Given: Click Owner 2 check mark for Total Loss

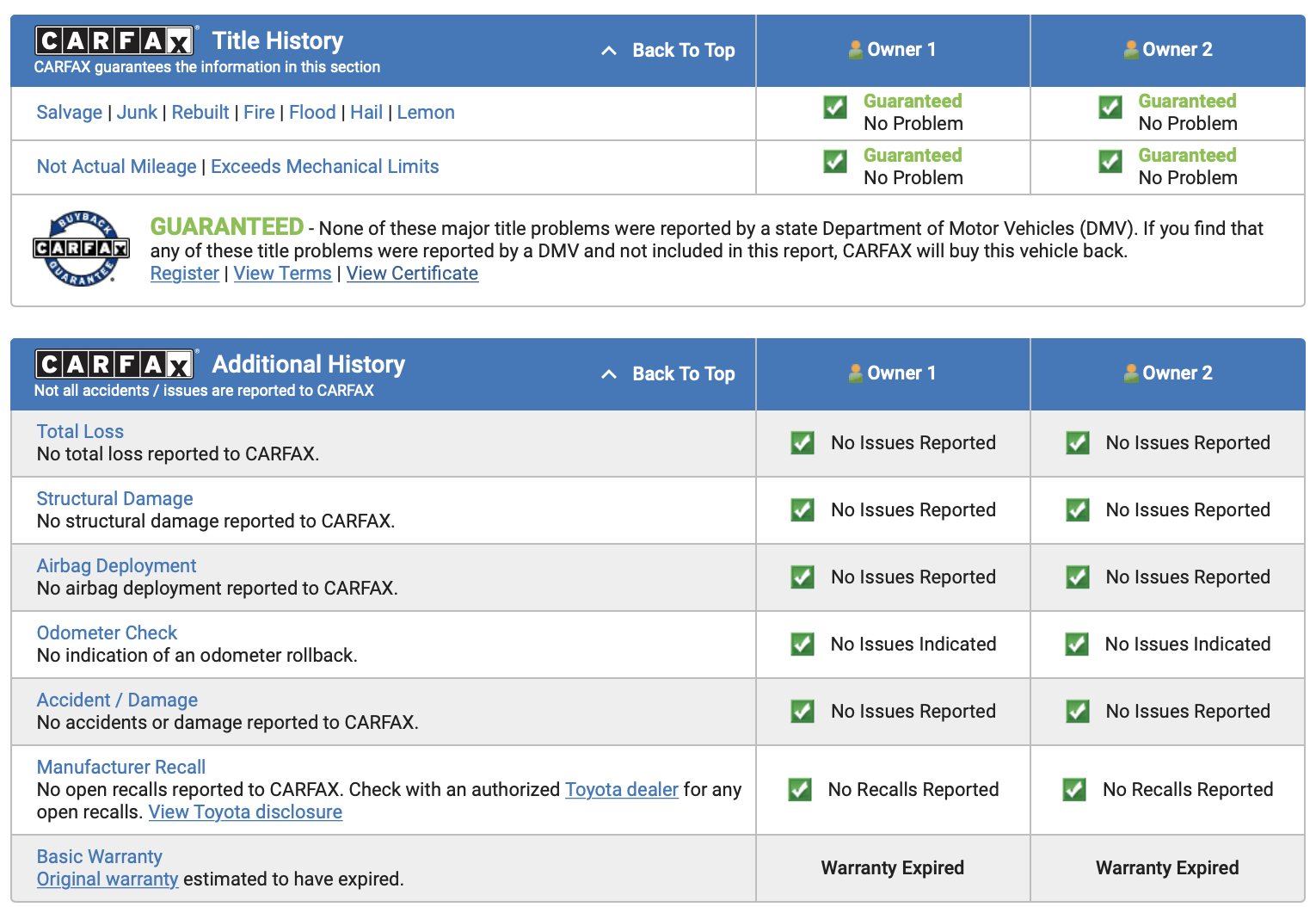Looking at the screenshot, I should coord(1078,443).
